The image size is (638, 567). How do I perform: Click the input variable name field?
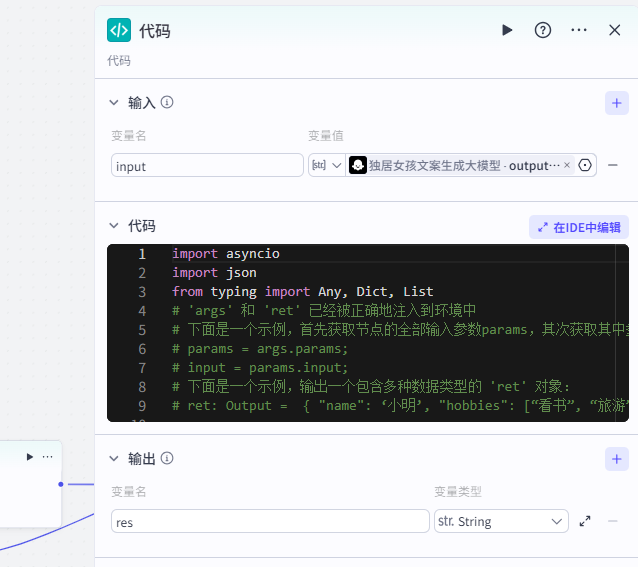207,165
